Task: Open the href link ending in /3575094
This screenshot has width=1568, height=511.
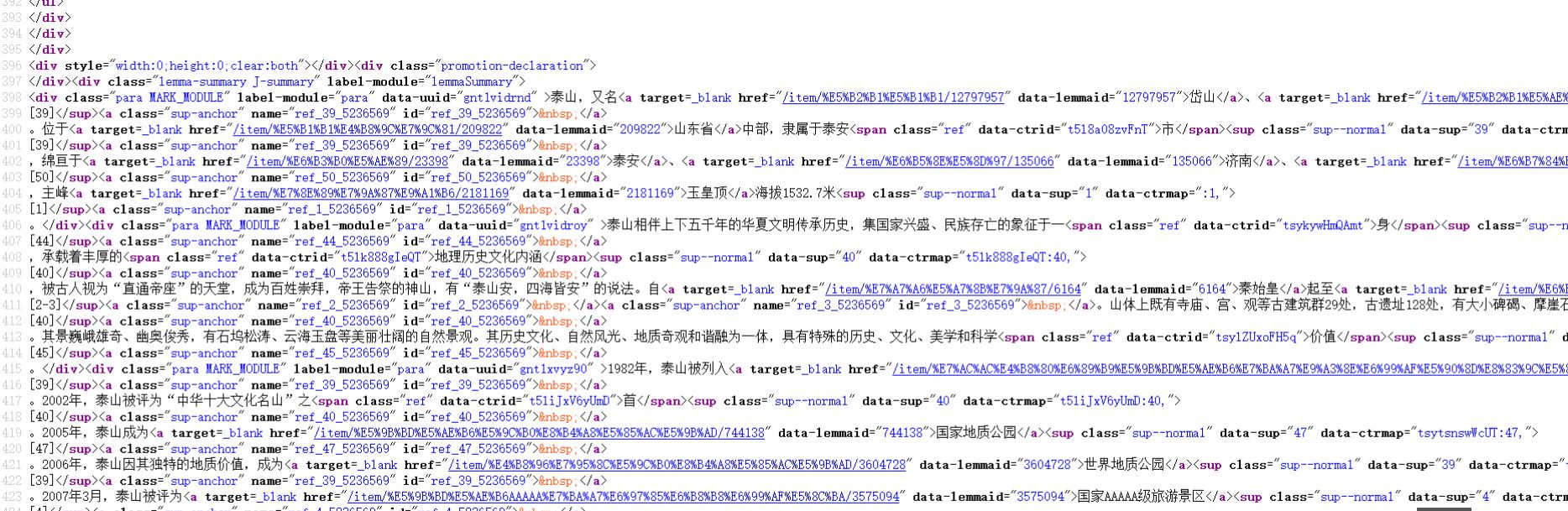Action: click(x=624, y=497)
